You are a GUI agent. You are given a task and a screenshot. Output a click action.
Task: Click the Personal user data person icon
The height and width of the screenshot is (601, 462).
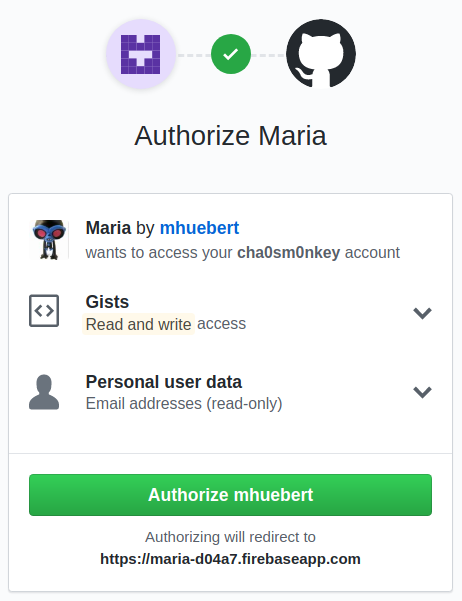coord(44,392)
